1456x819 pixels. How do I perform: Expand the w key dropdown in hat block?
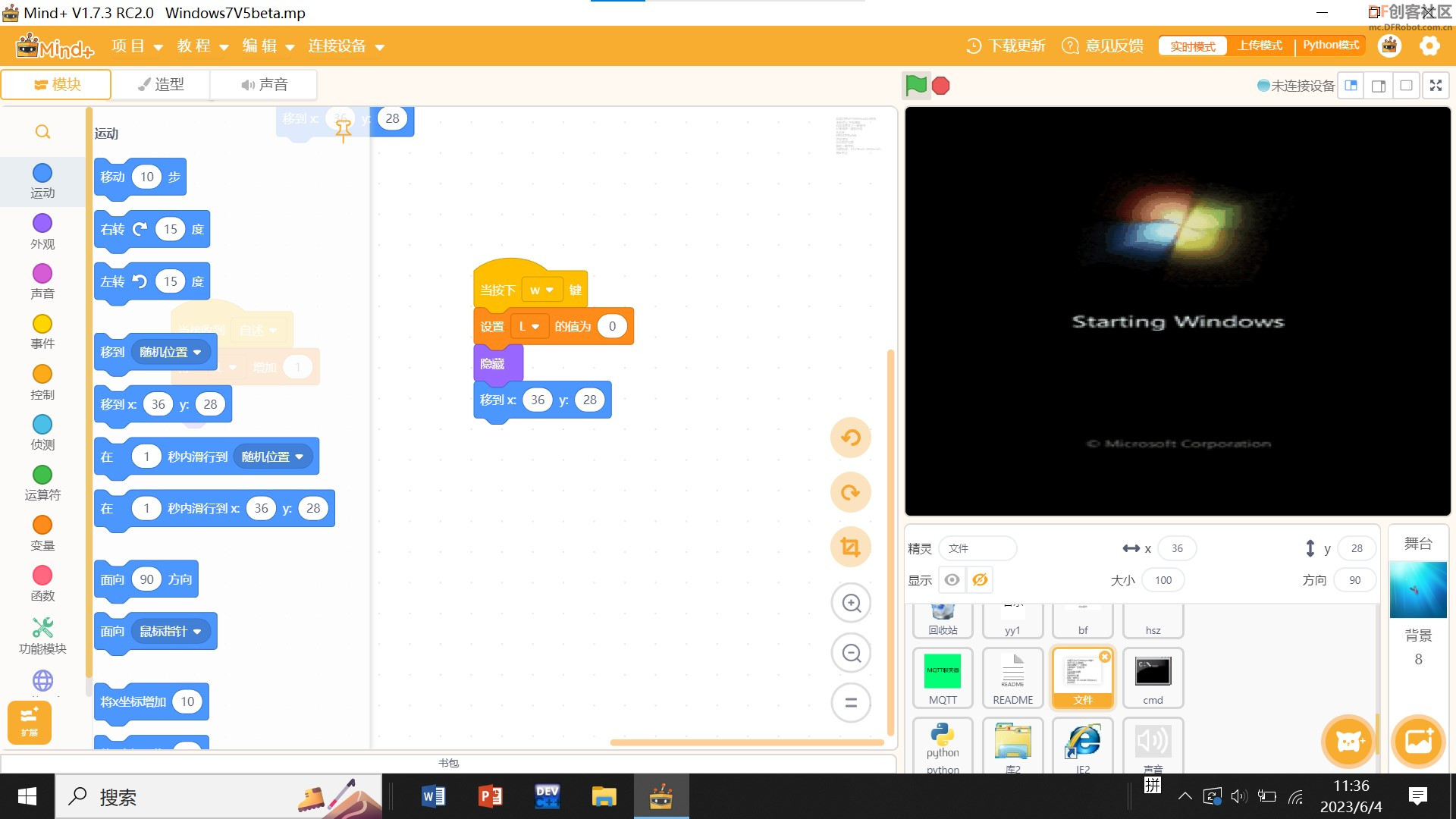pyautogui.click(x=541, y=290)
